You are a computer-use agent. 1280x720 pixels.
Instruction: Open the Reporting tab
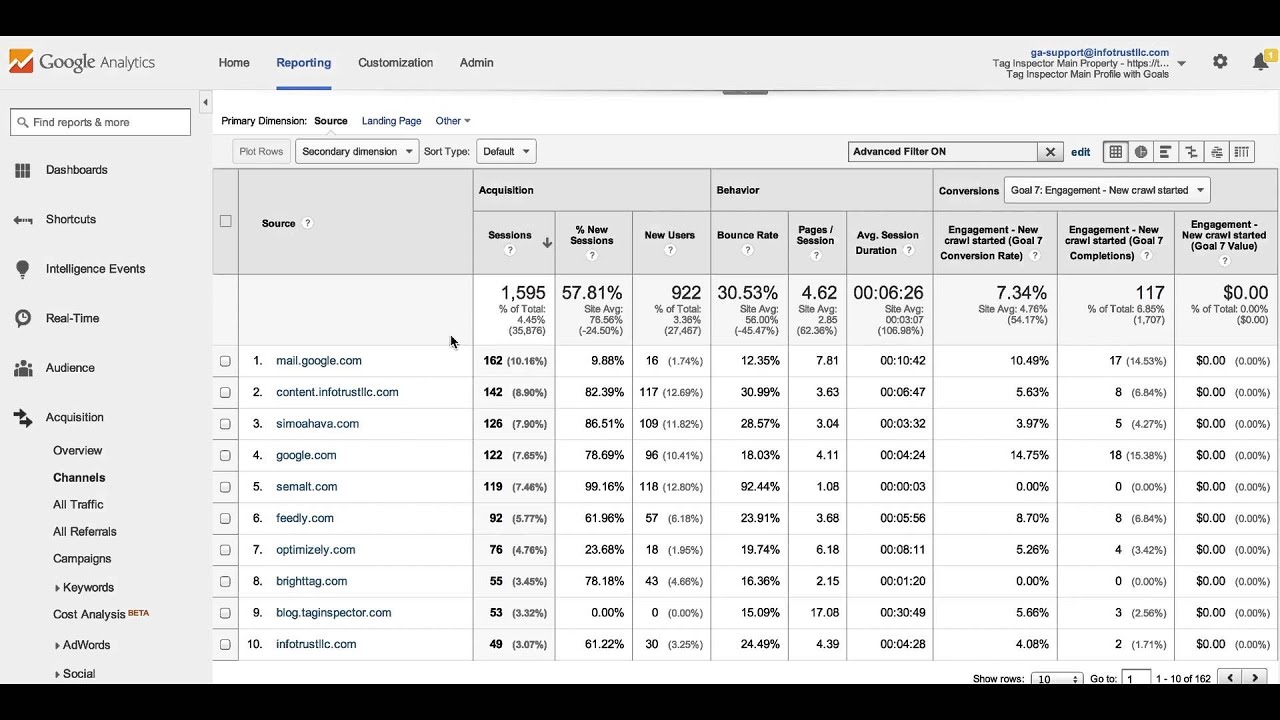(304, 62)
